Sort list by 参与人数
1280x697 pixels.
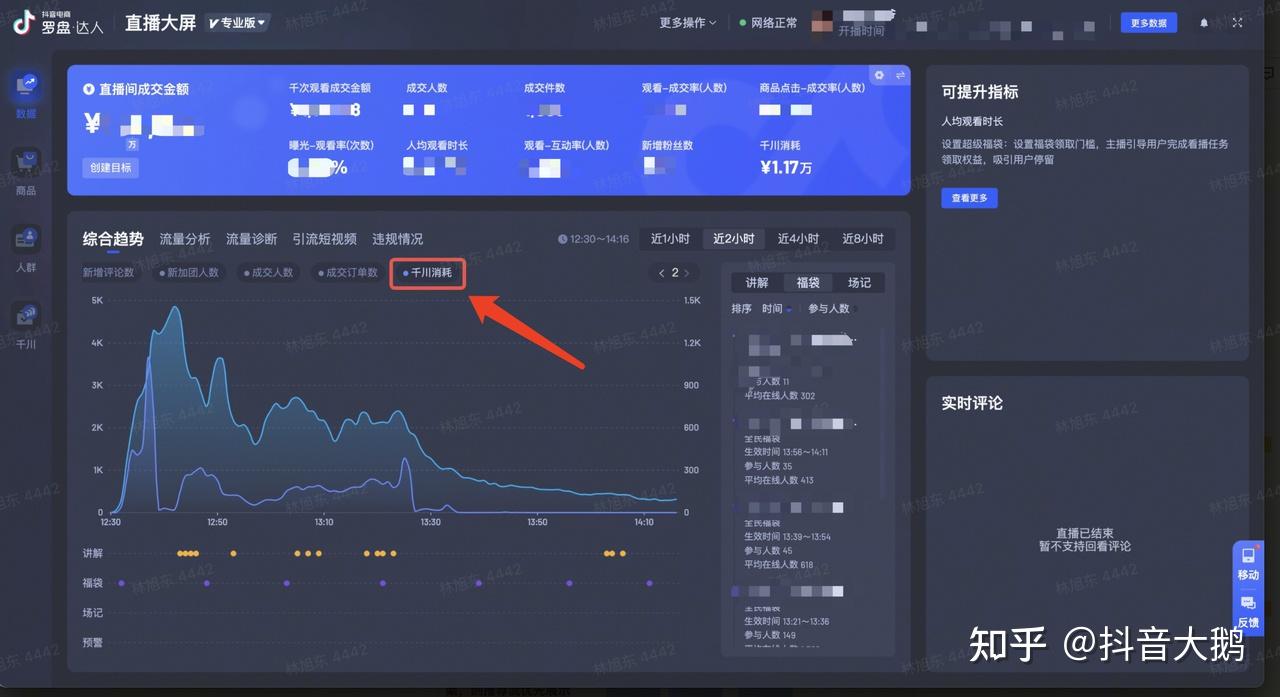(831, 309)
